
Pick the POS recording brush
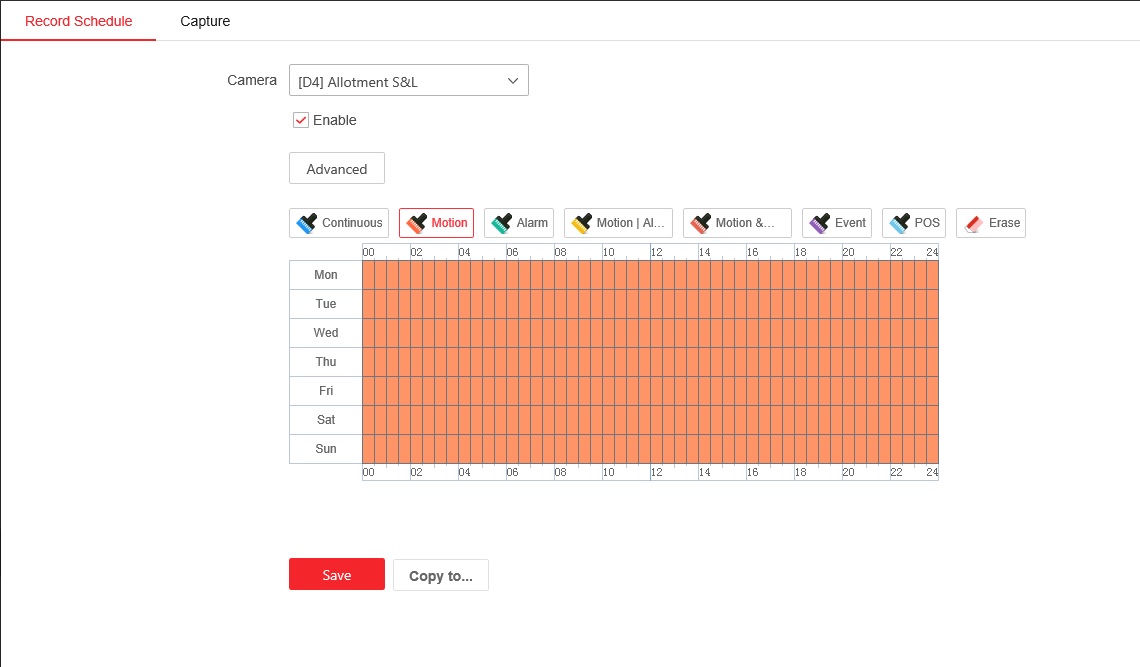pos(914,223)
